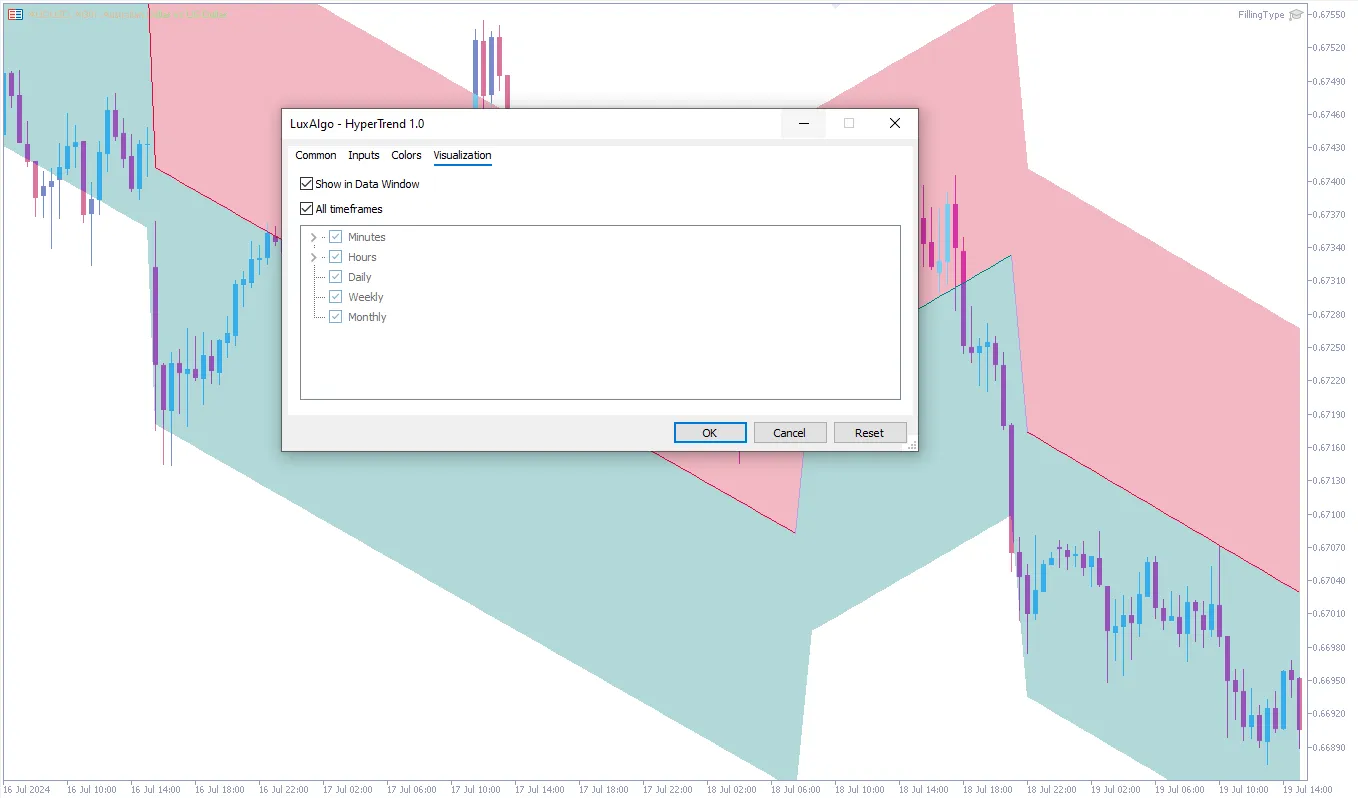Open the Inputs tab
The width and height of the screenshot is (1358, 798).
coord(364,155)
